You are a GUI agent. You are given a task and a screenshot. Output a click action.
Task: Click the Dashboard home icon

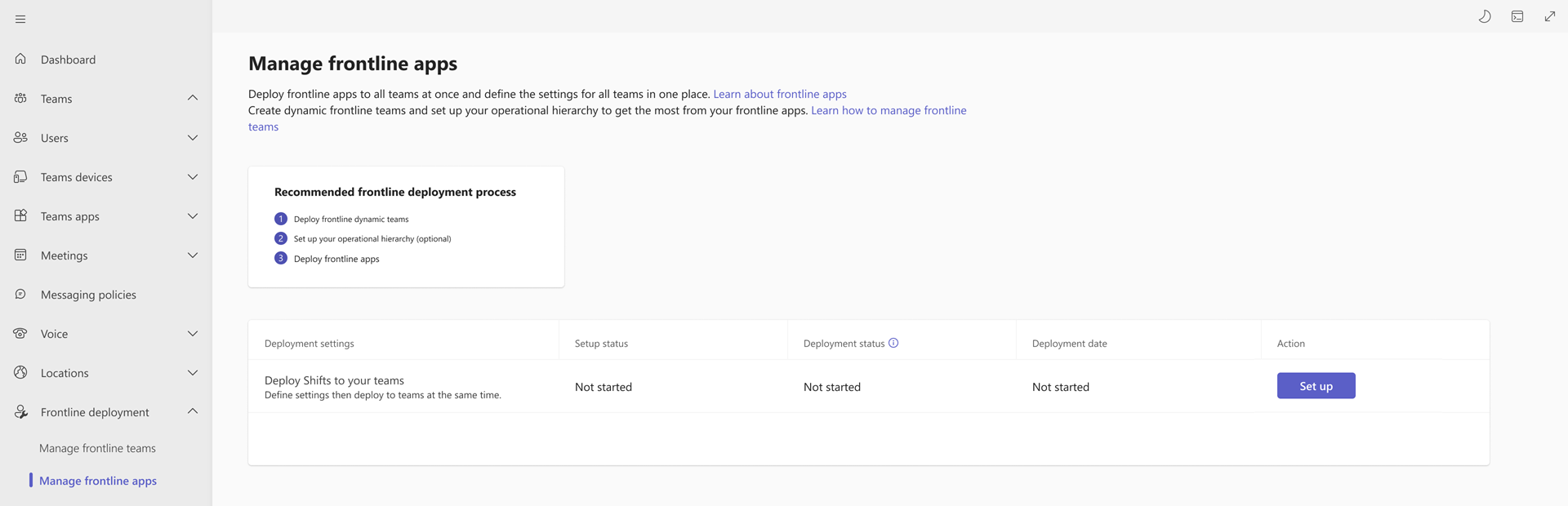(20, 59)
